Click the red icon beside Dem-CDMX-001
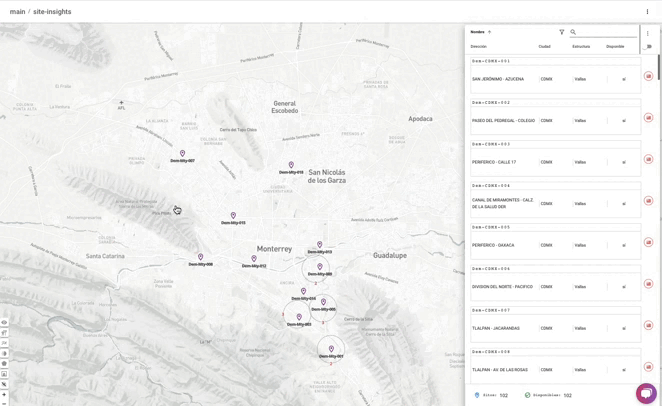Image resolution: width=662 pixels, height=406 pixels. pos(648,76)
